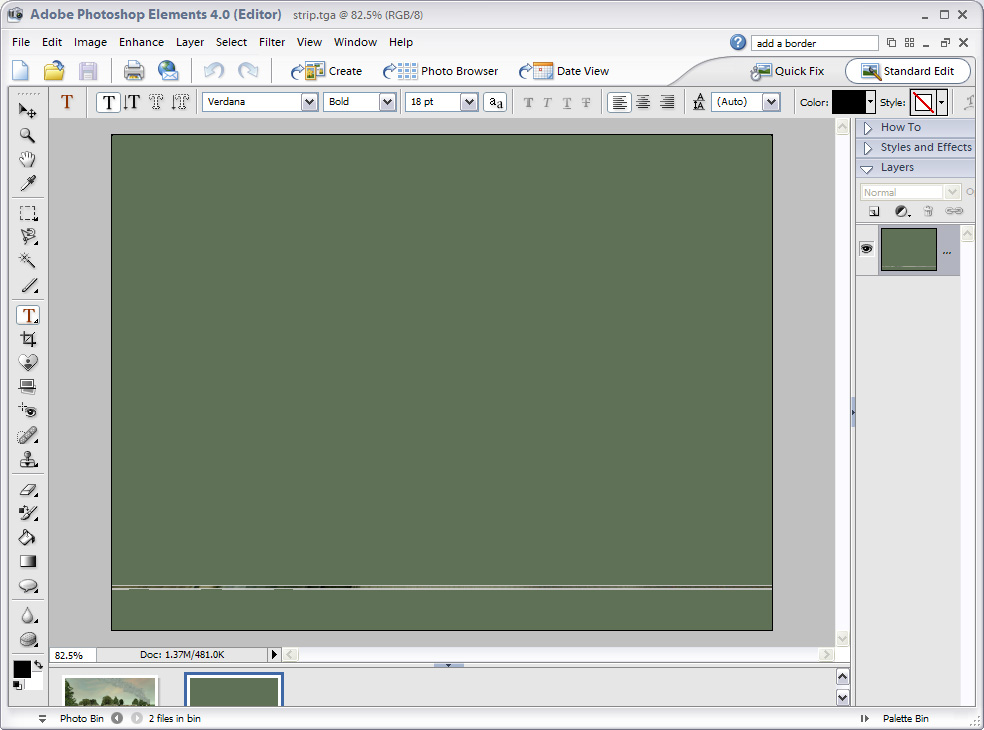Click the Create button
This screenshot has height=730, width=984.
[x=326, y=71]
